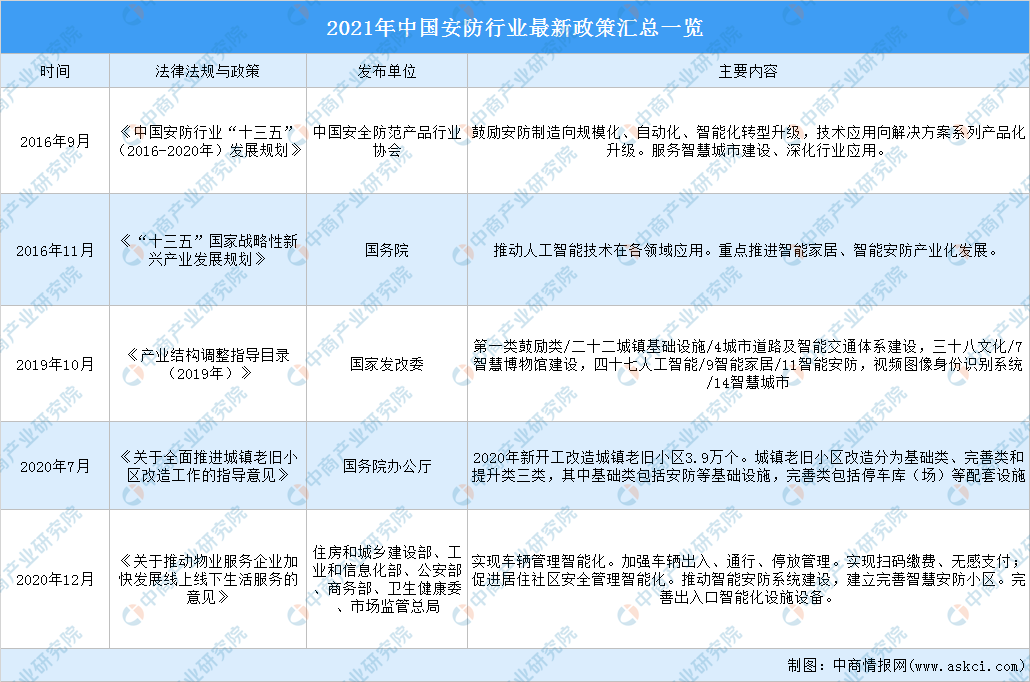This screenshot has width=1030, height=682.
Task: Click issuer cell '国家发改委'
Action: click(x=387, y=364)
